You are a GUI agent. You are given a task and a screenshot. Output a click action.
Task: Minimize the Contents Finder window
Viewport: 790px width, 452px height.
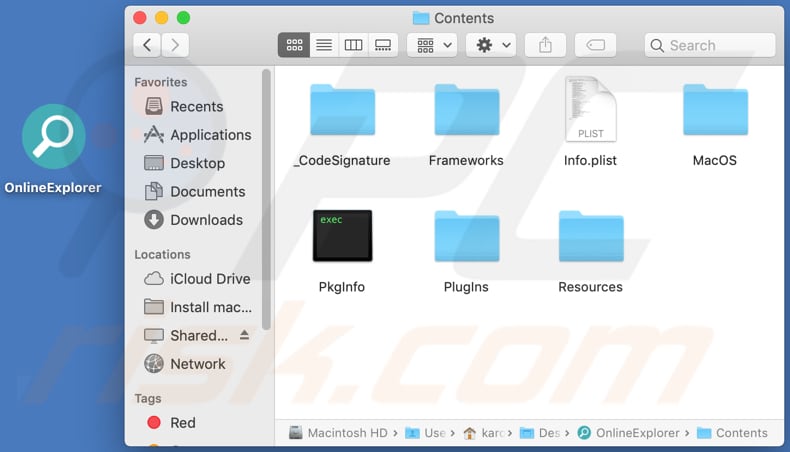coord(161,18)
